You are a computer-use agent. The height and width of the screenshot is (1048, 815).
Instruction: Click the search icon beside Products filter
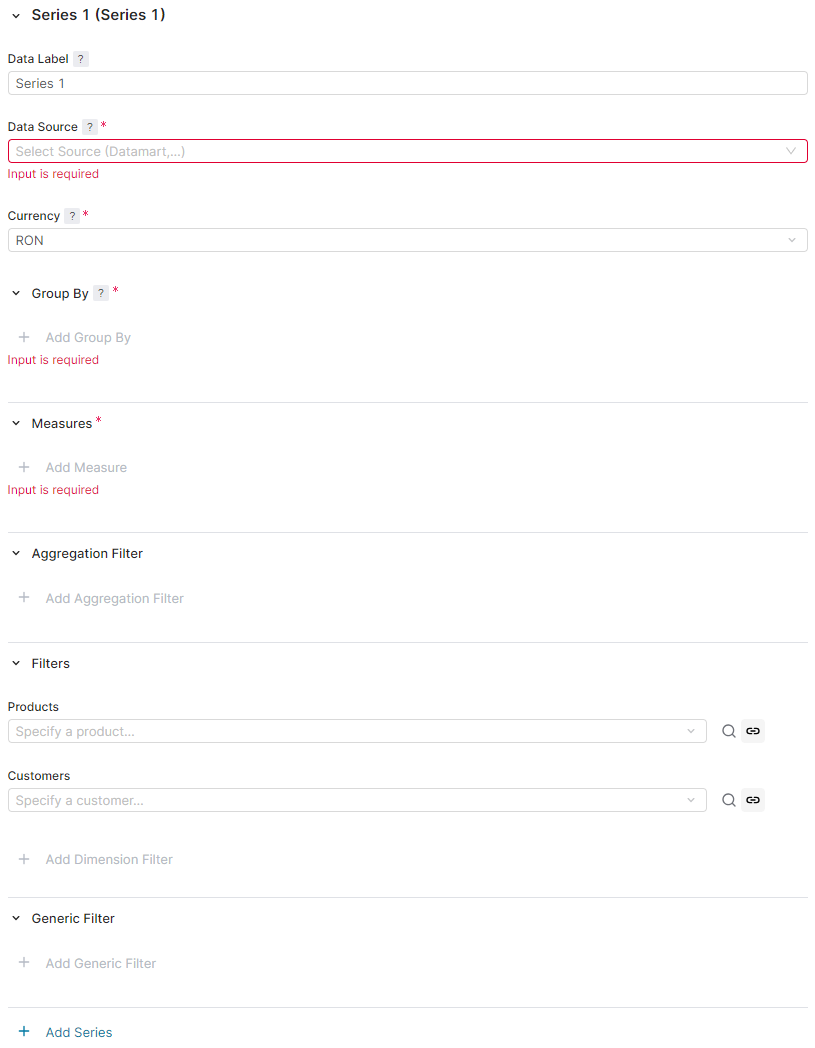[x=729, y=731]
